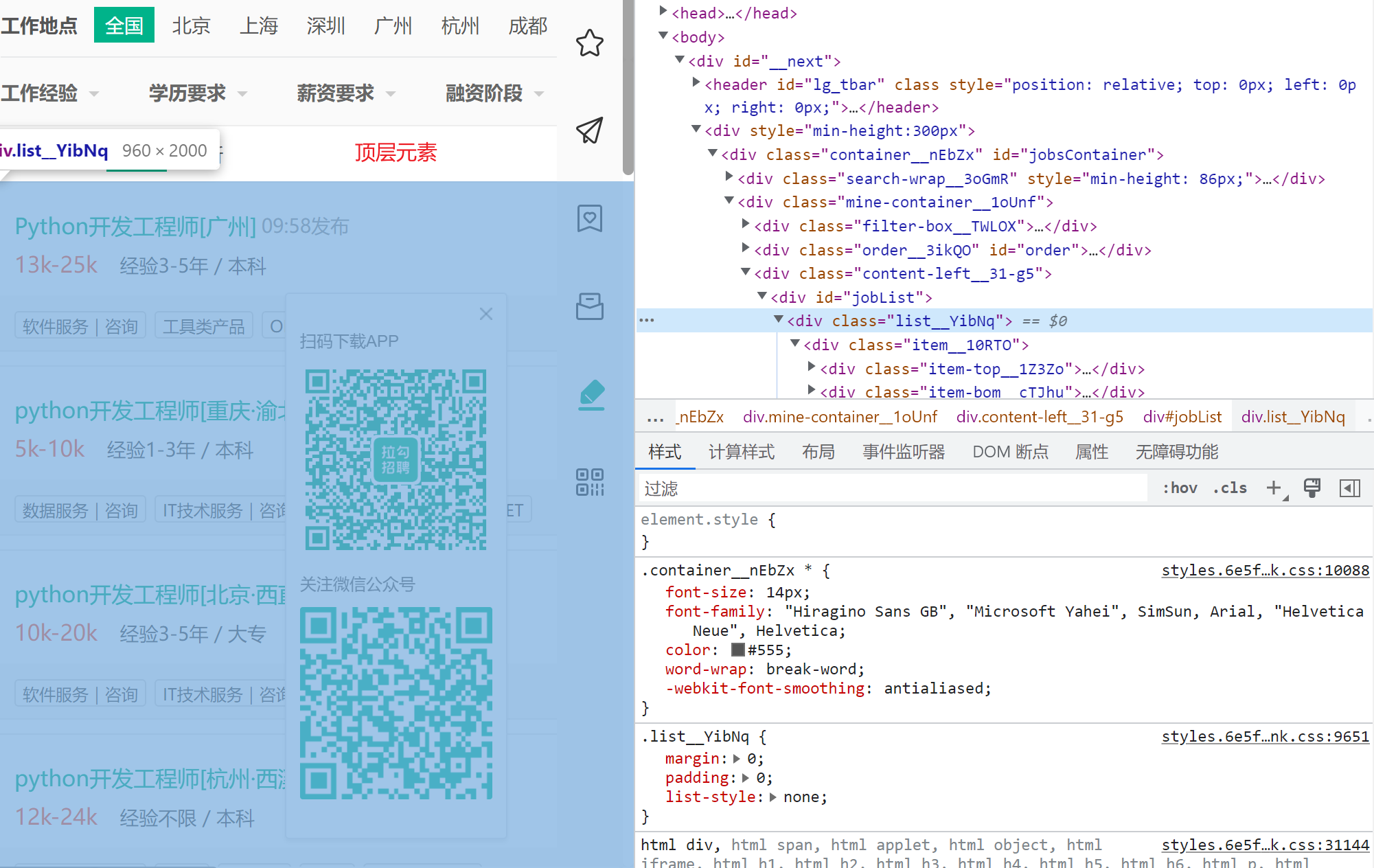Collapse the list__YibNq div node
Image resolution: width=1374 pixels, height=868 pixels.
pos(778,319)
